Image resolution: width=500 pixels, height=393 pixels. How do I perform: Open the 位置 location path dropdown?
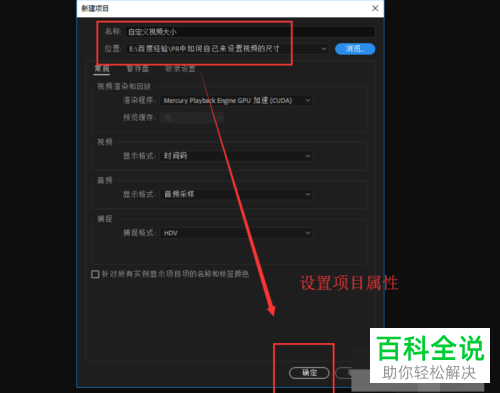click(x=227, y=49)
